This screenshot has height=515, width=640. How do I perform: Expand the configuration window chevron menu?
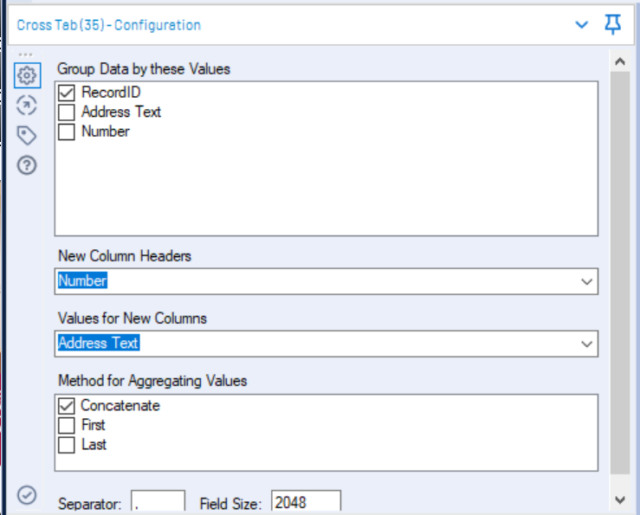pos(582,25)
